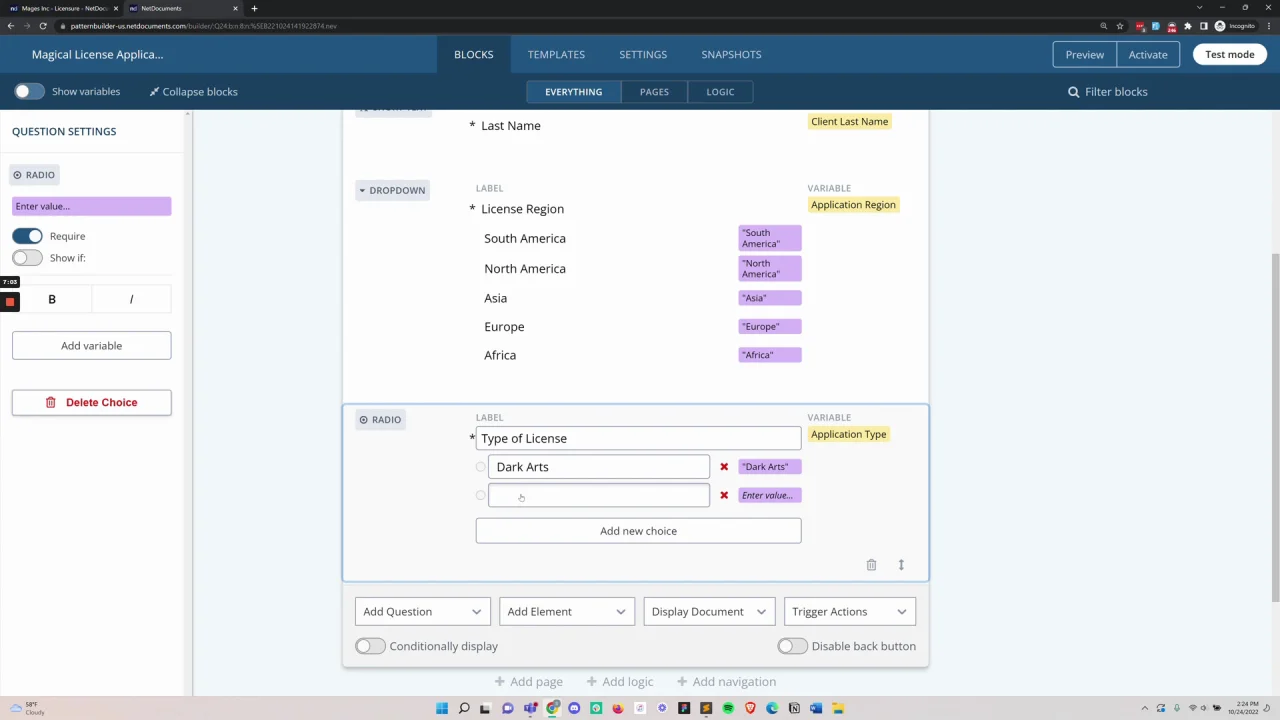The width and height of the screenshot is (1280, 720).
Task: Open the Trigger Actions dropdown
Action: [849, 612]
